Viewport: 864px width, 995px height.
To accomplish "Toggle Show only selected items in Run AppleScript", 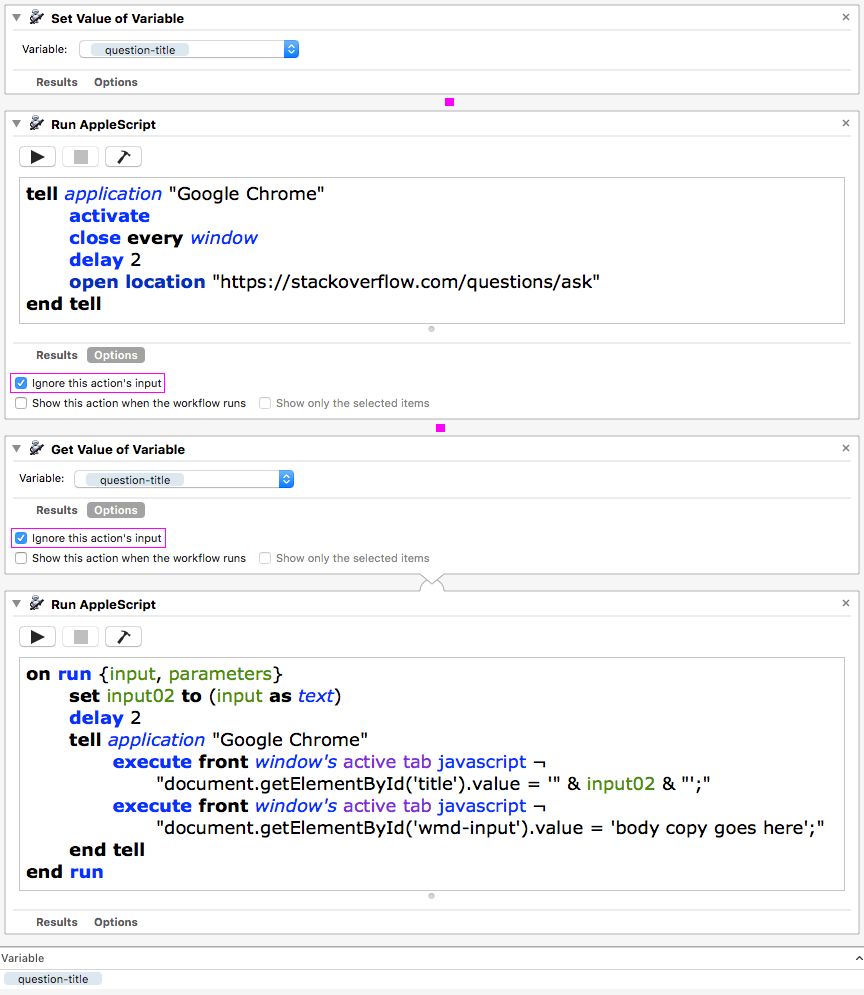I will coord(265,403).
